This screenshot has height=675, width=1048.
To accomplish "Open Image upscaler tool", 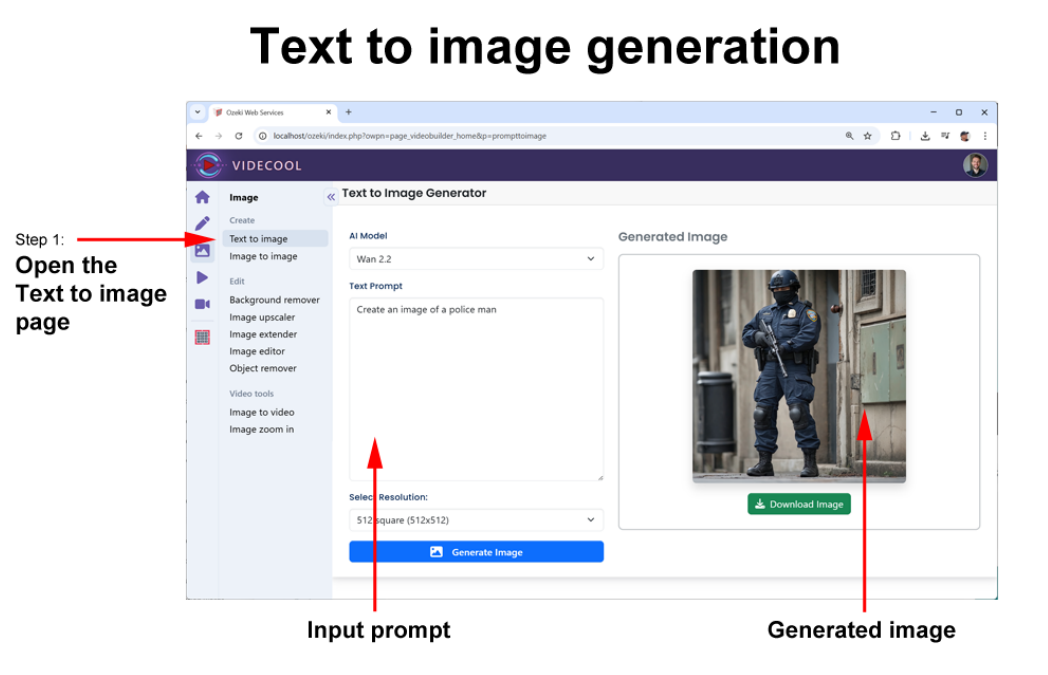I will tap(263, 317).
